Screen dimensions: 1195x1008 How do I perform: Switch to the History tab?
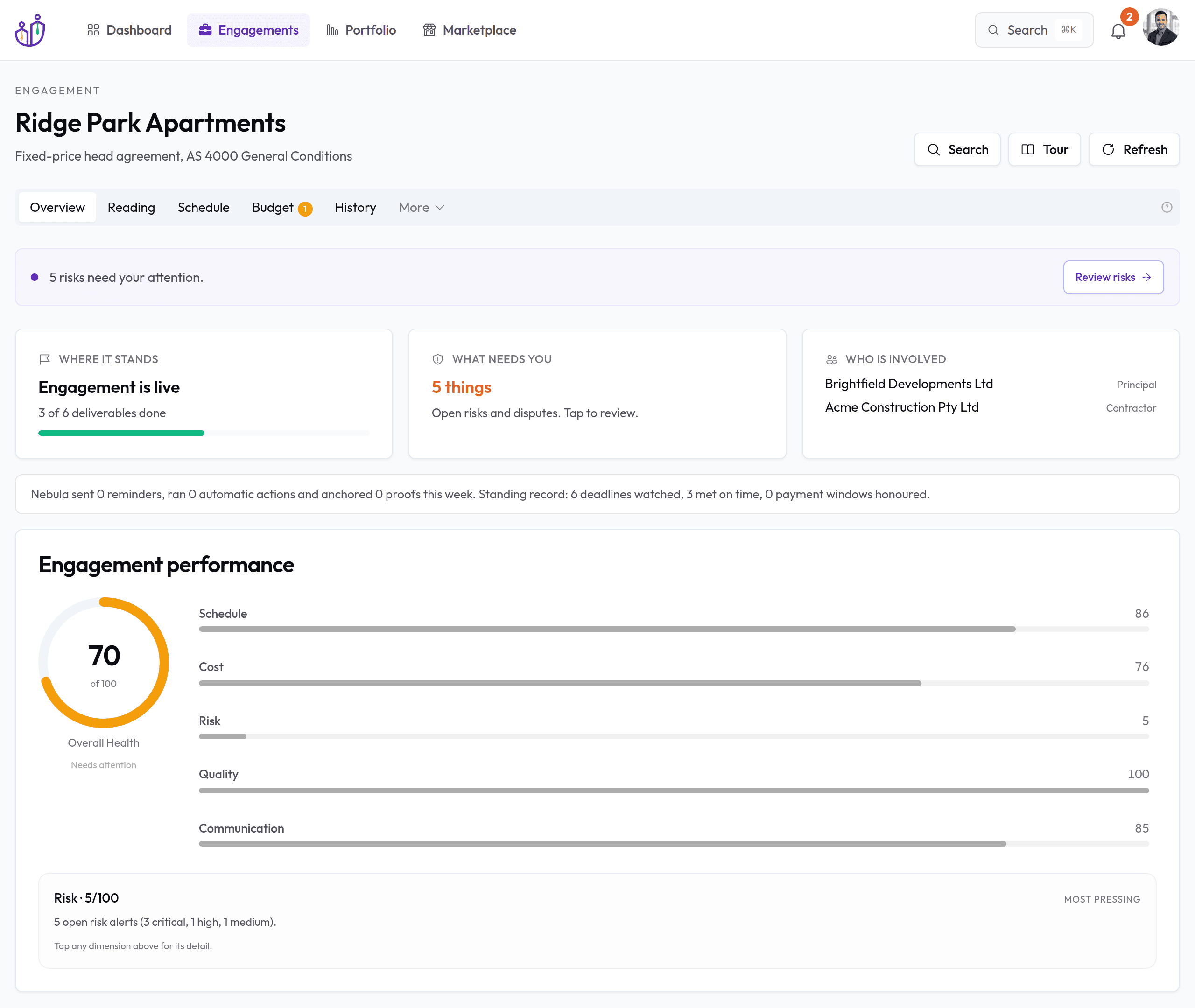[356, 207]
